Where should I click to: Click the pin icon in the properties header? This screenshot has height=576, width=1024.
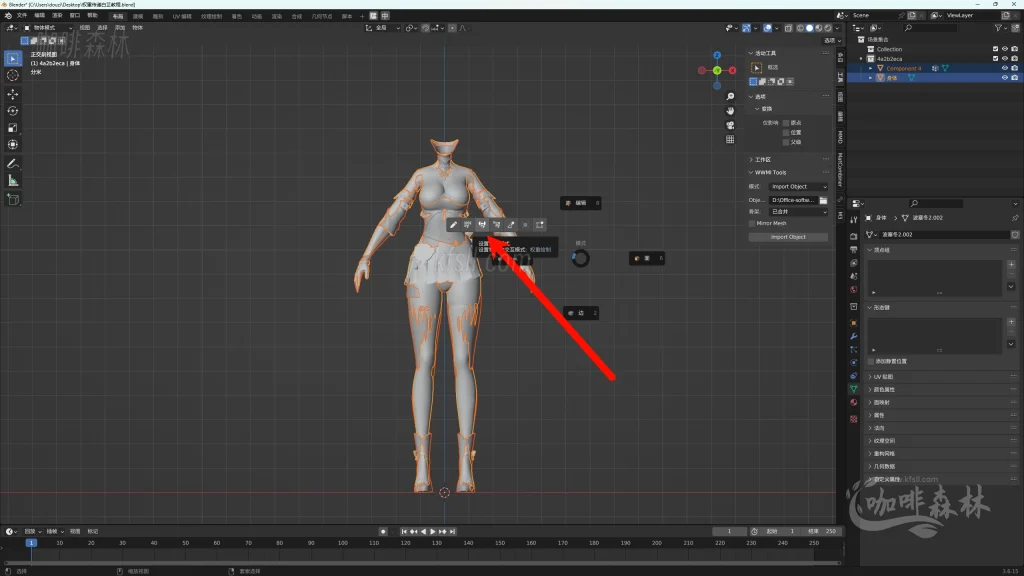1015,217
